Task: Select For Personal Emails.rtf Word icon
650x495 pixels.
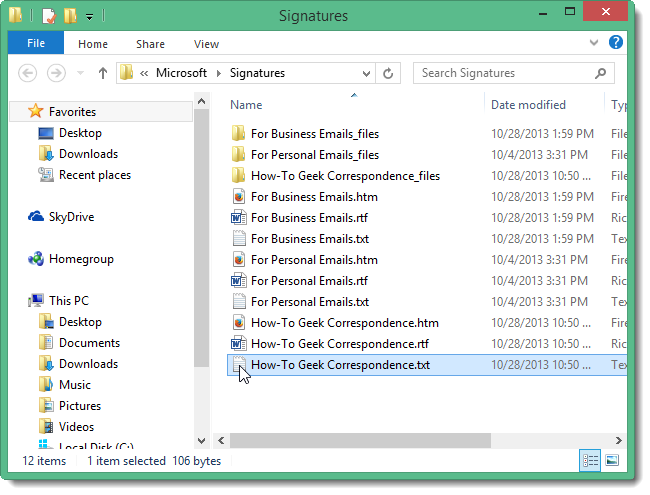Action: click(238, 281)
